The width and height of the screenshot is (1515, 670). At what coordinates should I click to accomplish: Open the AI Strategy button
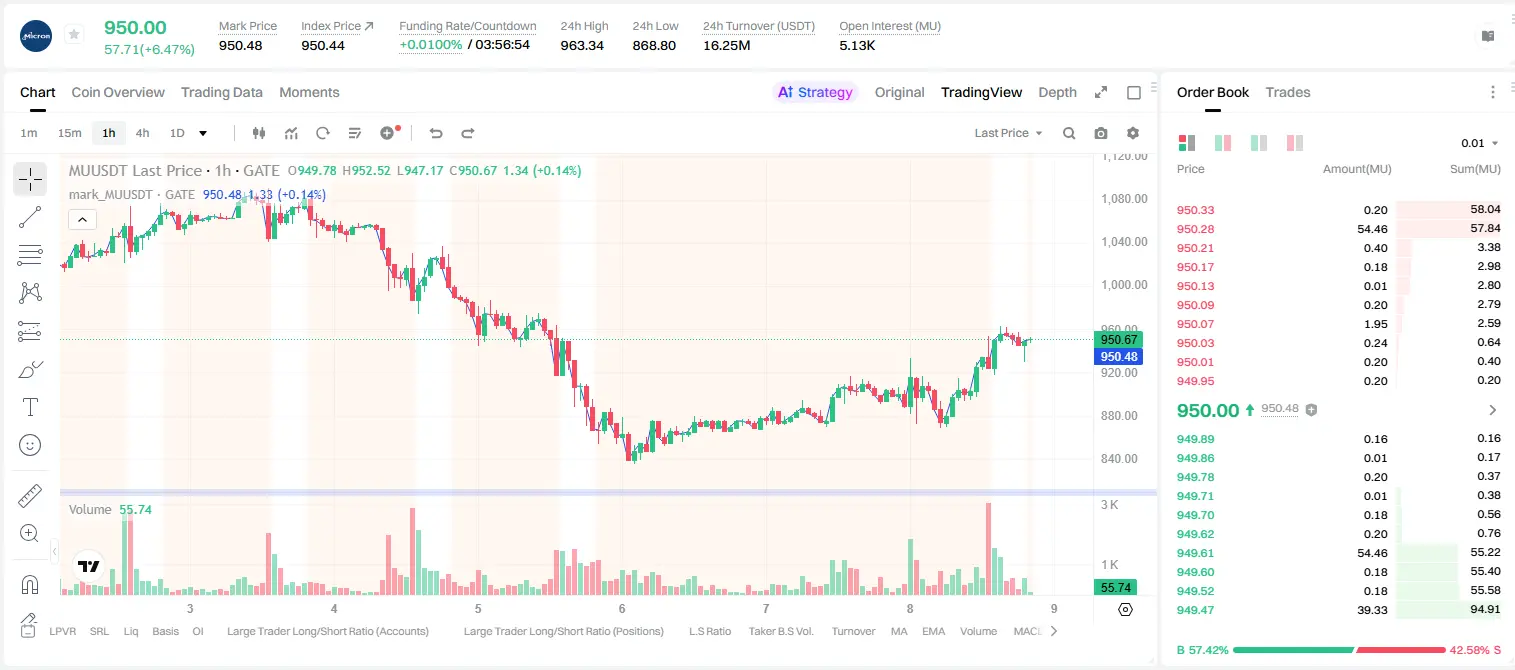[x=815, y=92]
